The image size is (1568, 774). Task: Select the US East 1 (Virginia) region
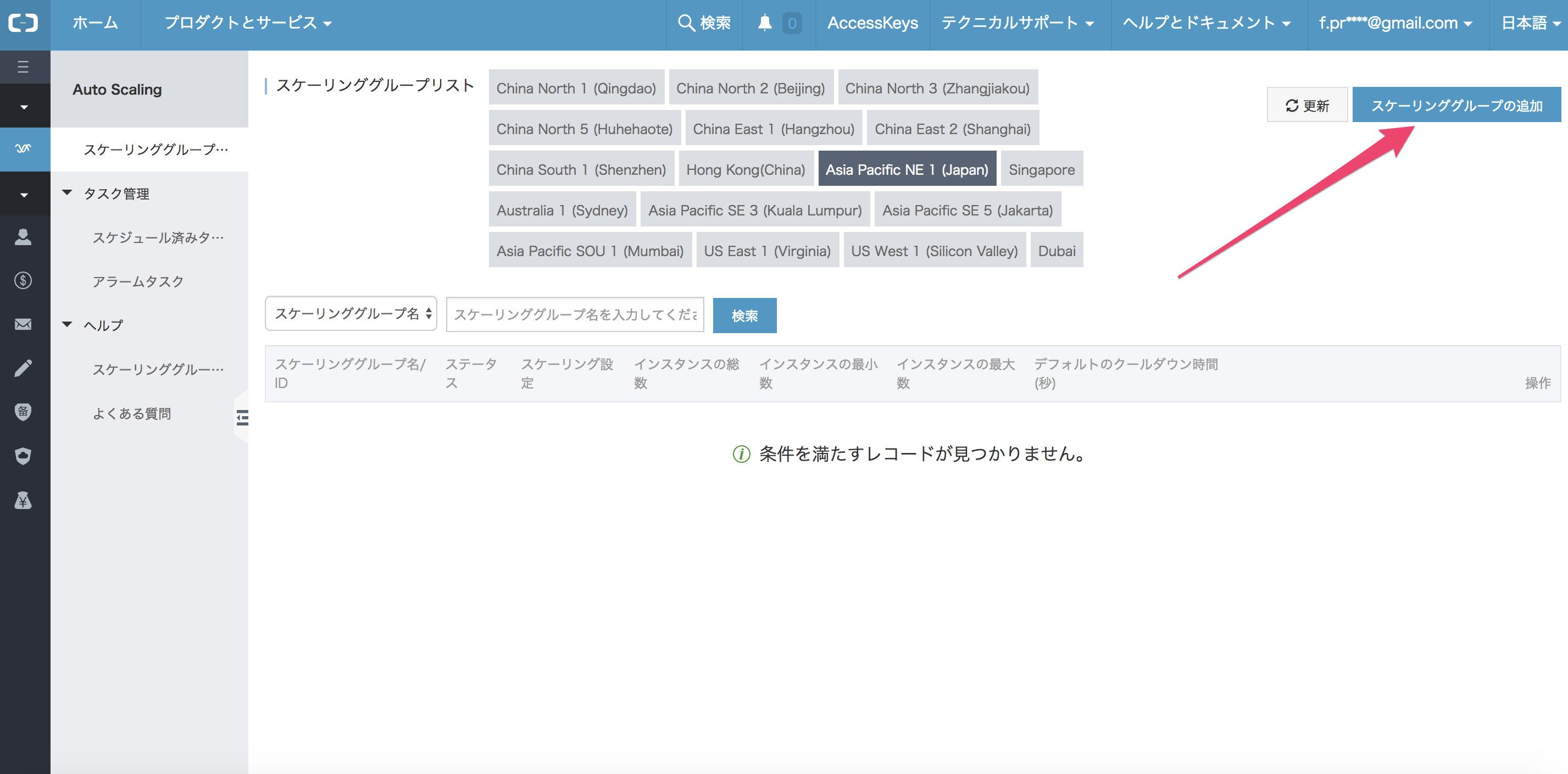pyautogui.click(x=767, y=251)
